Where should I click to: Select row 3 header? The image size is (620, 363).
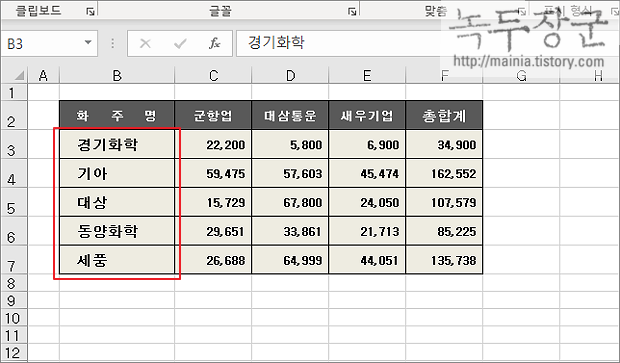pyautogui.click(x=14, y=145)
